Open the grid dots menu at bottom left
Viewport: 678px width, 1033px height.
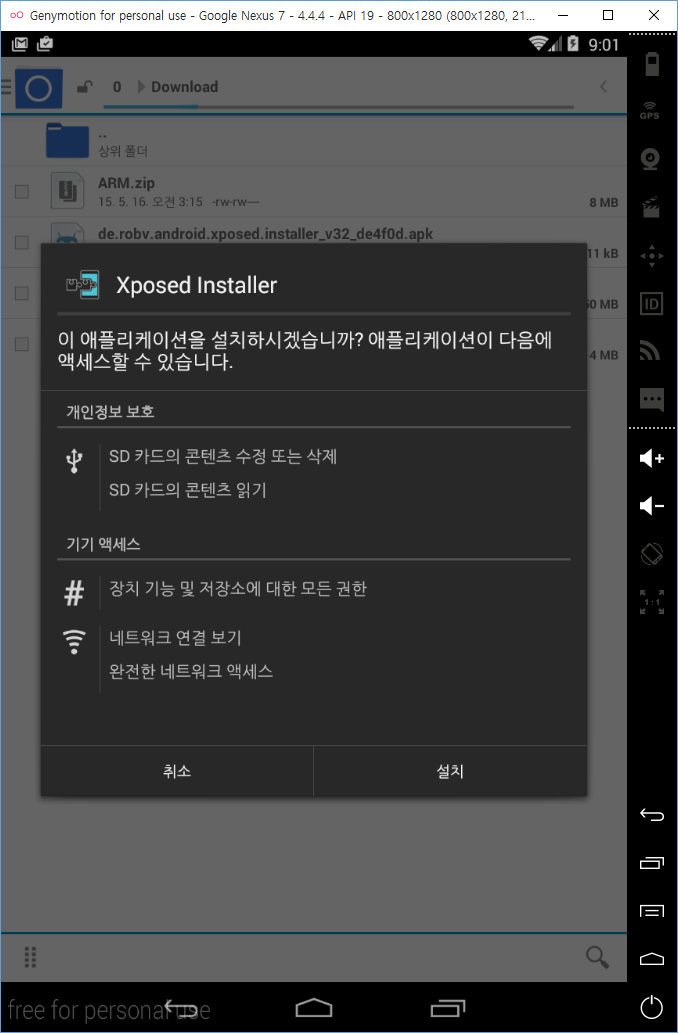[30, 957]
